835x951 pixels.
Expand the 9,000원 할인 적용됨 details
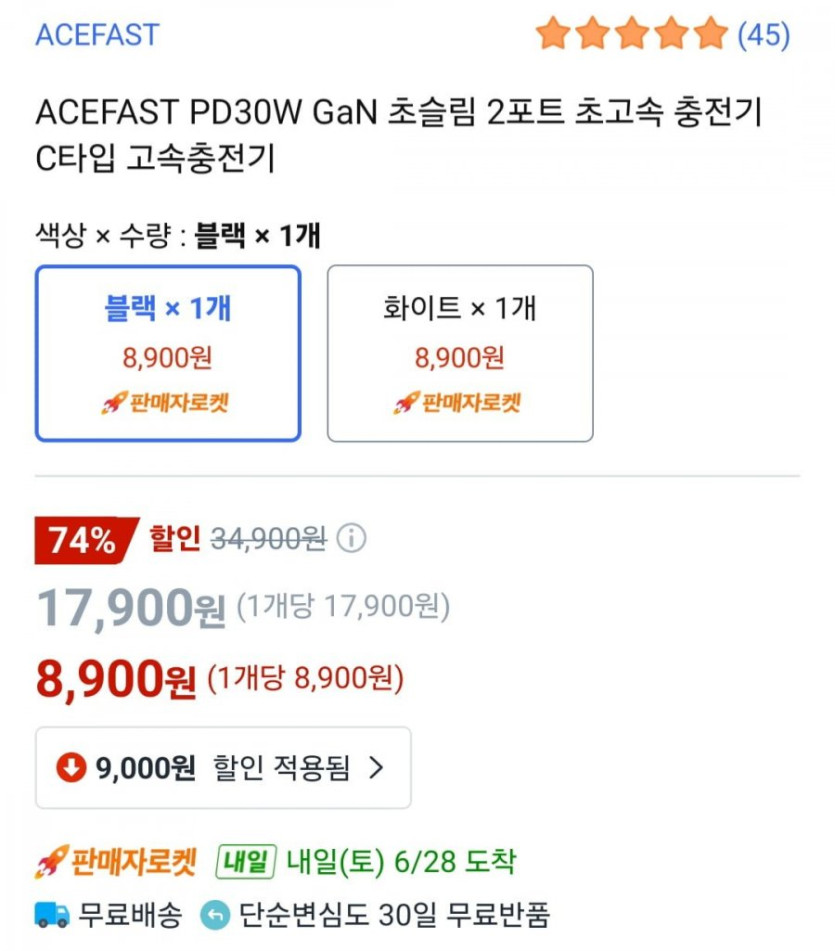click(223, 767)
